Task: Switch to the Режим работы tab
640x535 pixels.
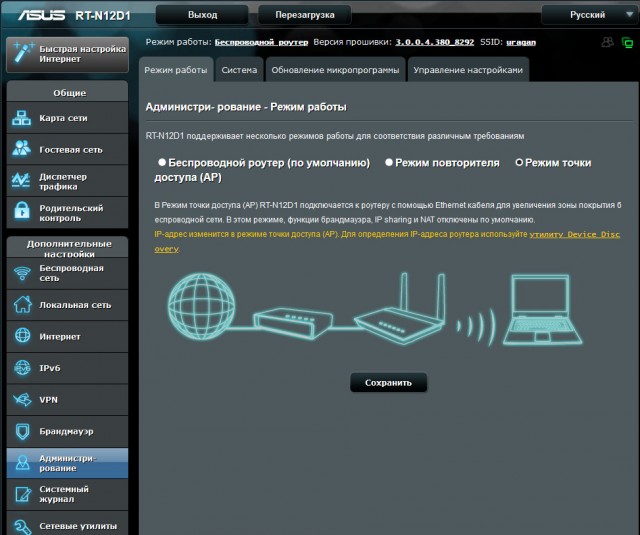Action: [x=176, y=70]
